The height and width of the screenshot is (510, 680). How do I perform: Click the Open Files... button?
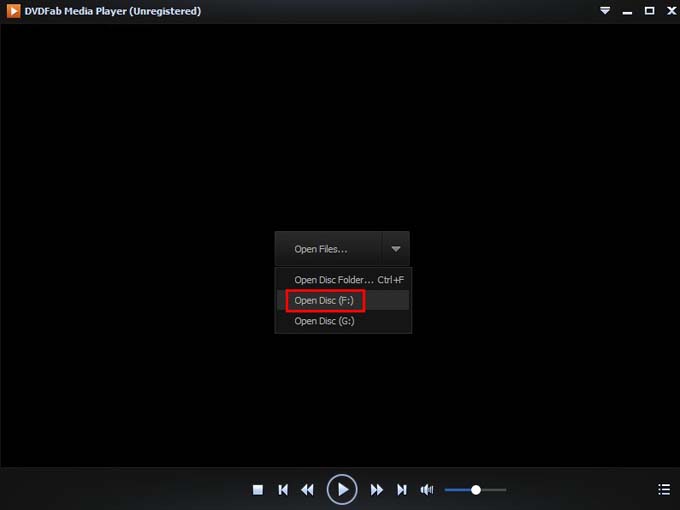point(329,248)
